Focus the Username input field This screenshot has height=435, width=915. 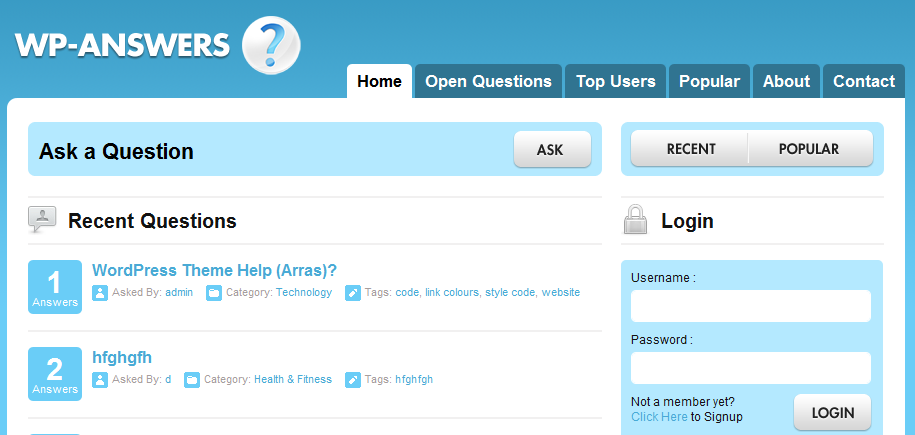[x=750, y=306]
